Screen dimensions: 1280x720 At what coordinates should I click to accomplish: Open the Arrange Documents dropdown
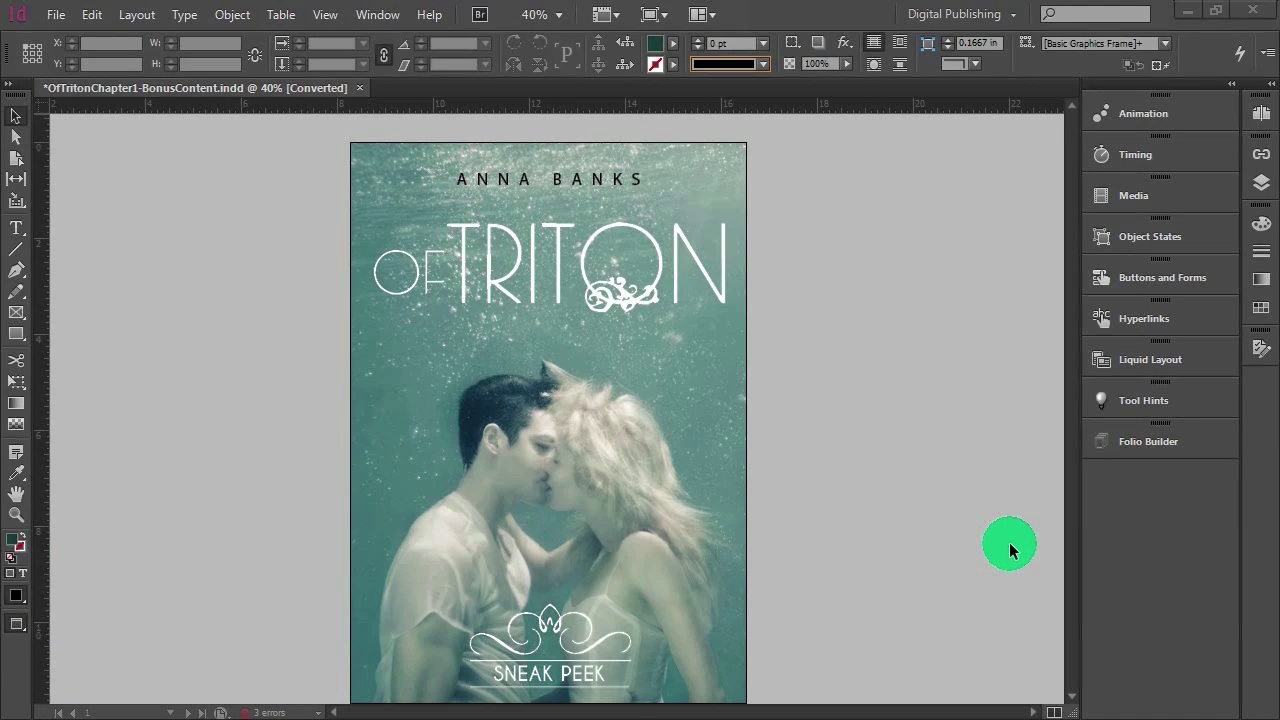click(x=702, y=14)
